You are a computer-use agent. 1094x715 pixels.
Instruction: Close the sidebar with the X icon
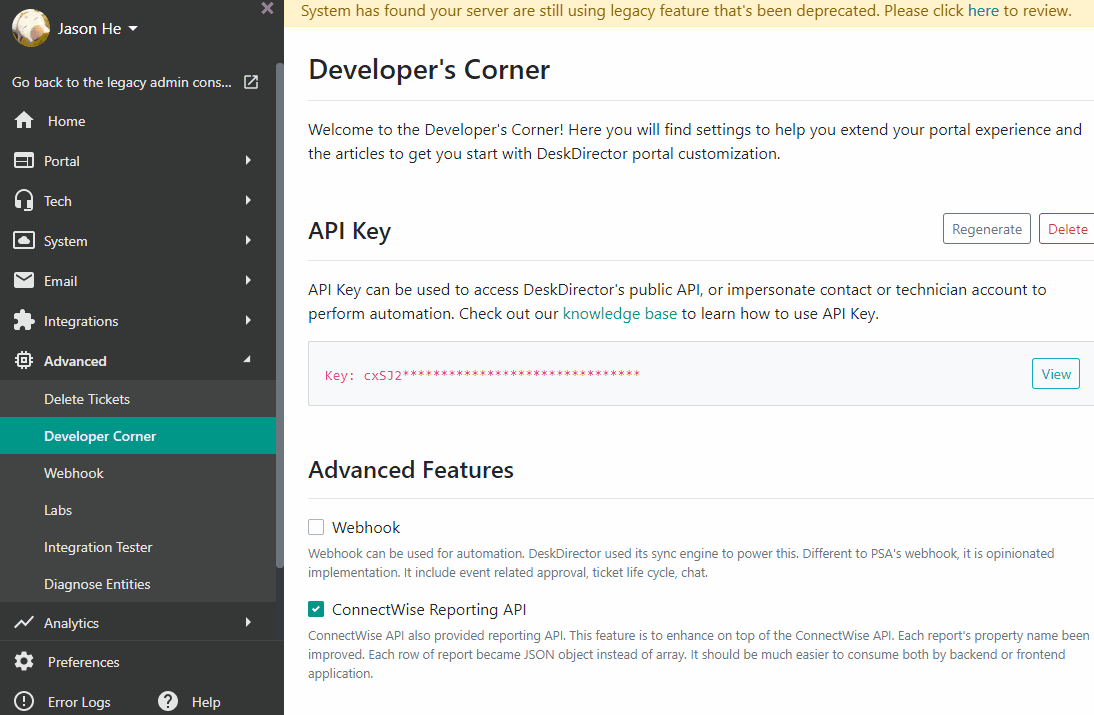pyautogui.click(x=267, y=8)
